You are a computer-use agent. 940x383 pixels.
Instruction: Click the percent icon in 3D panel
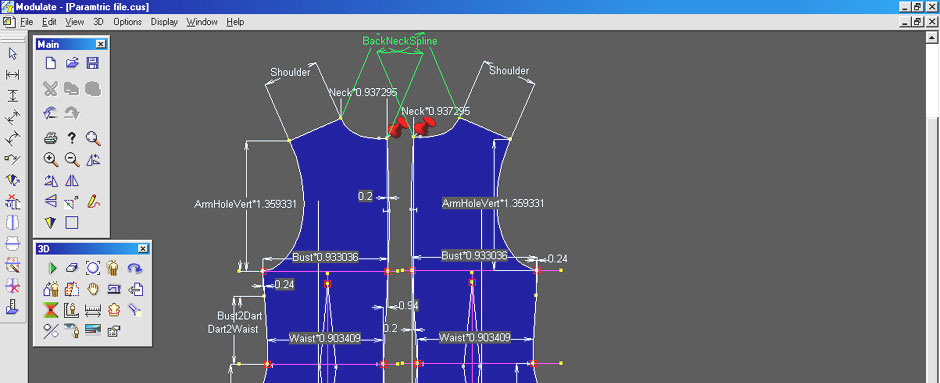[x=52, y=330]
